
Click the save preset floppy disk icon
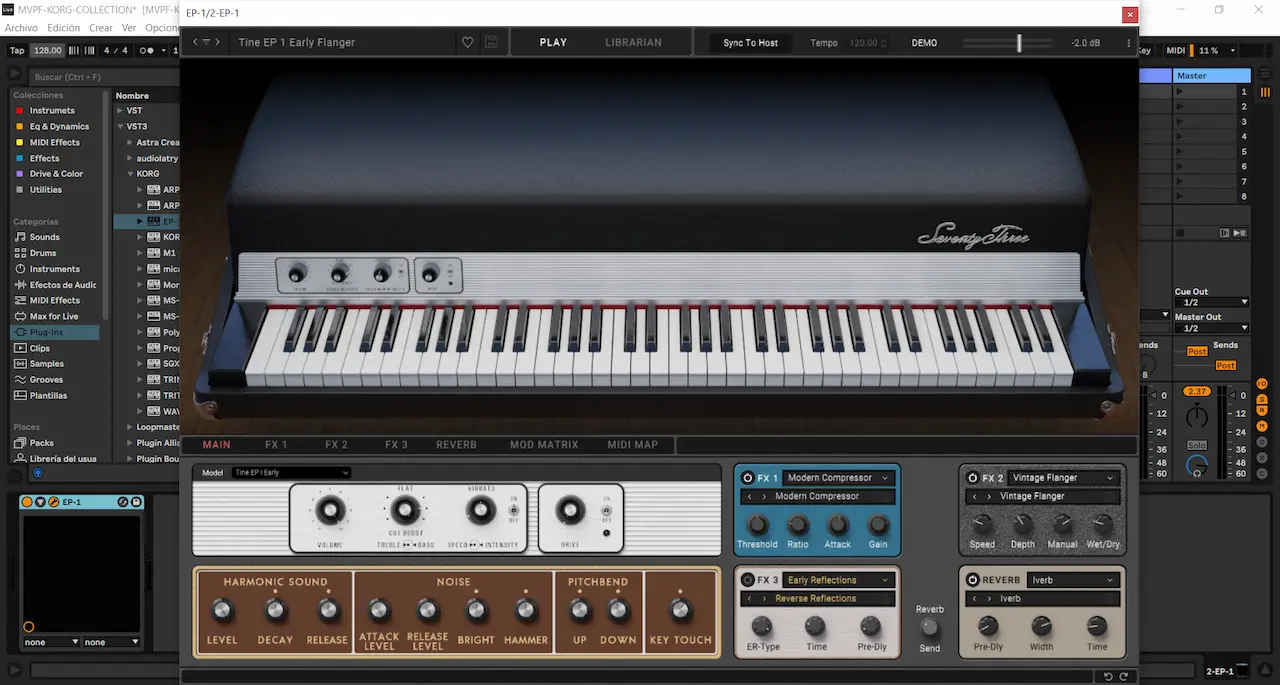pos(491,43)
